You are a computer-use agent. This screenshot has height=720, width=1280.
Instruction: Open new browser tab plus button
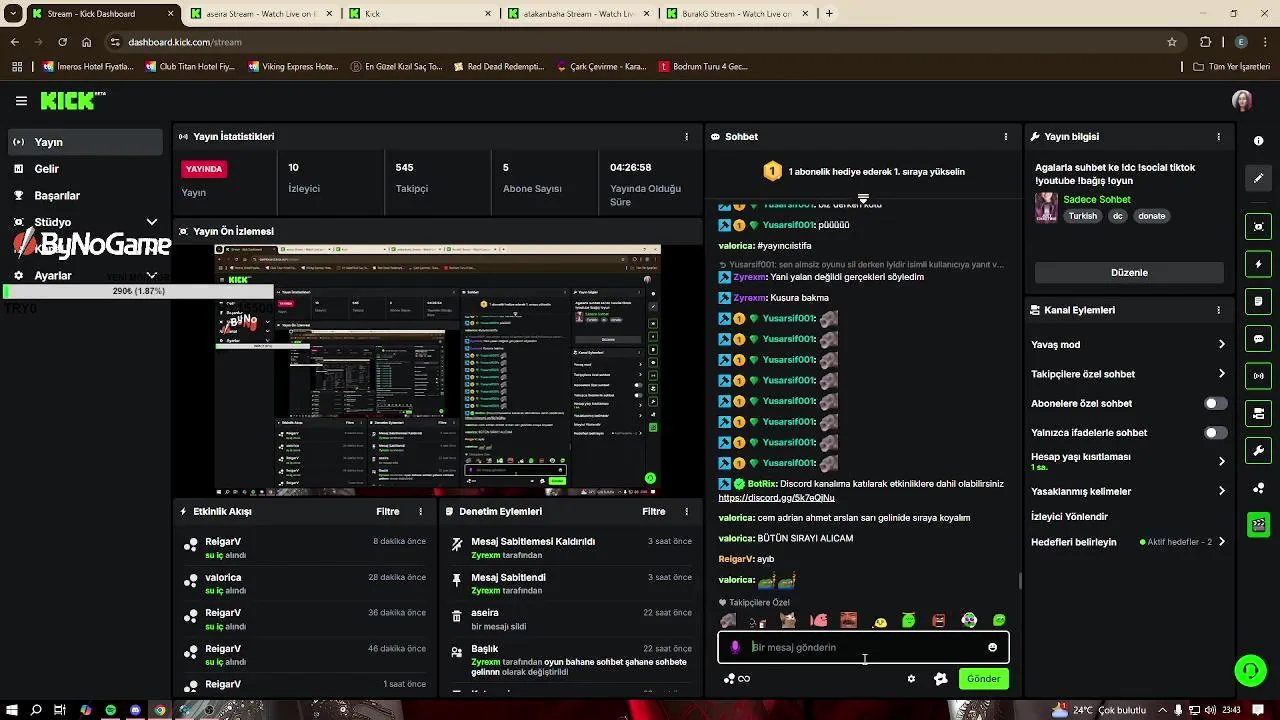click(829, 14)
